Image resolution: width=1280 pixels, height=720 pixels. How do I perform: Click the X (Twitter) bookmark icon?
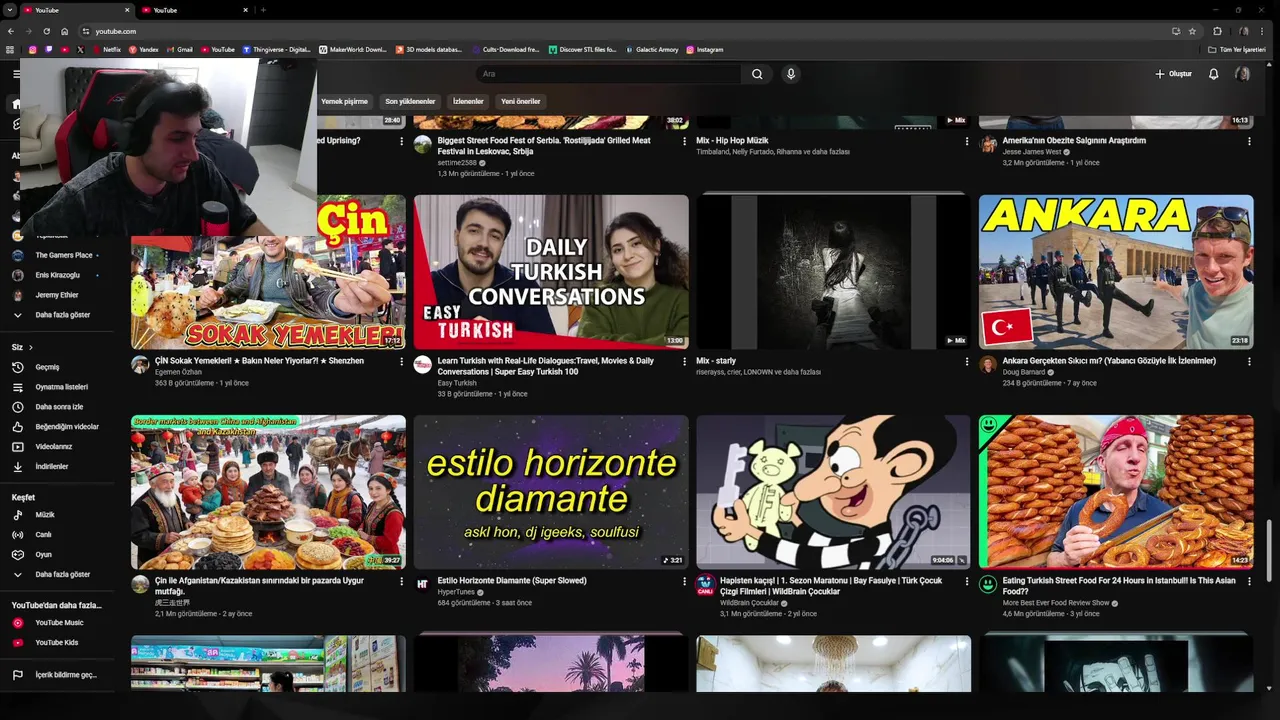pyautogui.click(x=80, y=49)
